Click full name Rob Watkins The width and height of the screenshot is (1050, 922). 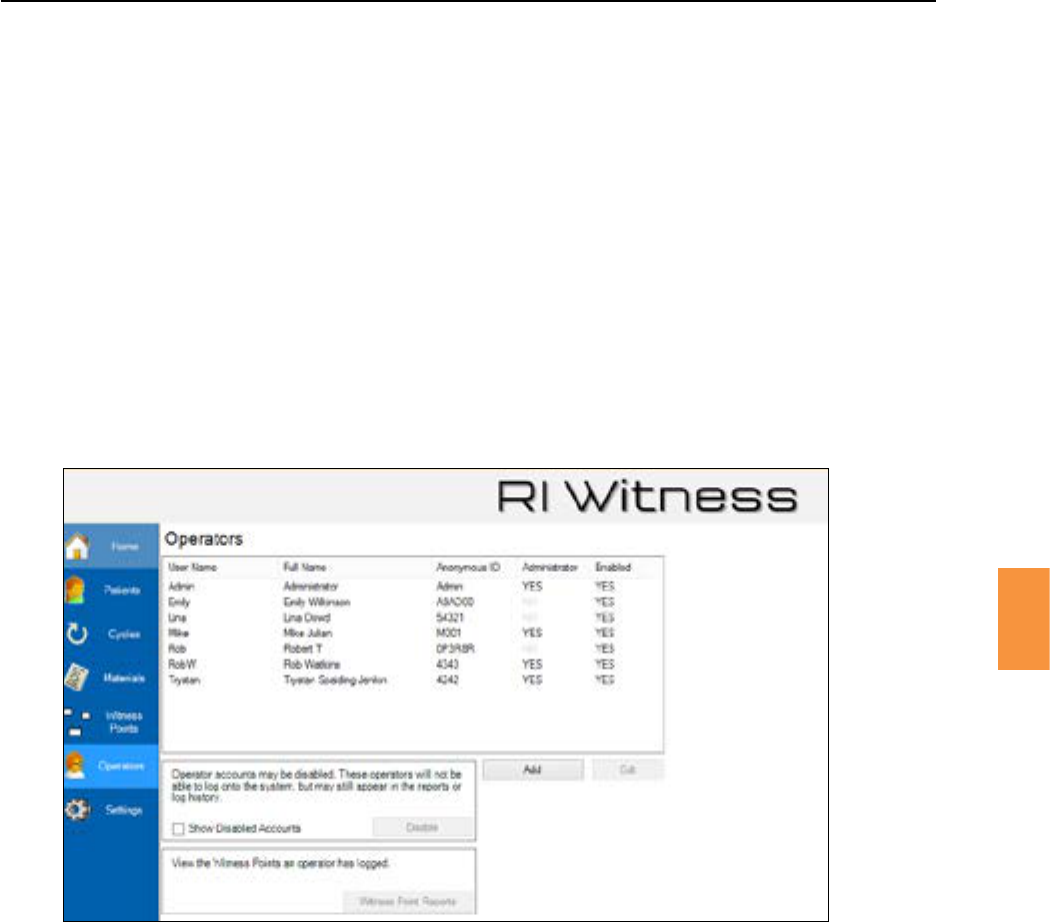[x=312, y=665]
